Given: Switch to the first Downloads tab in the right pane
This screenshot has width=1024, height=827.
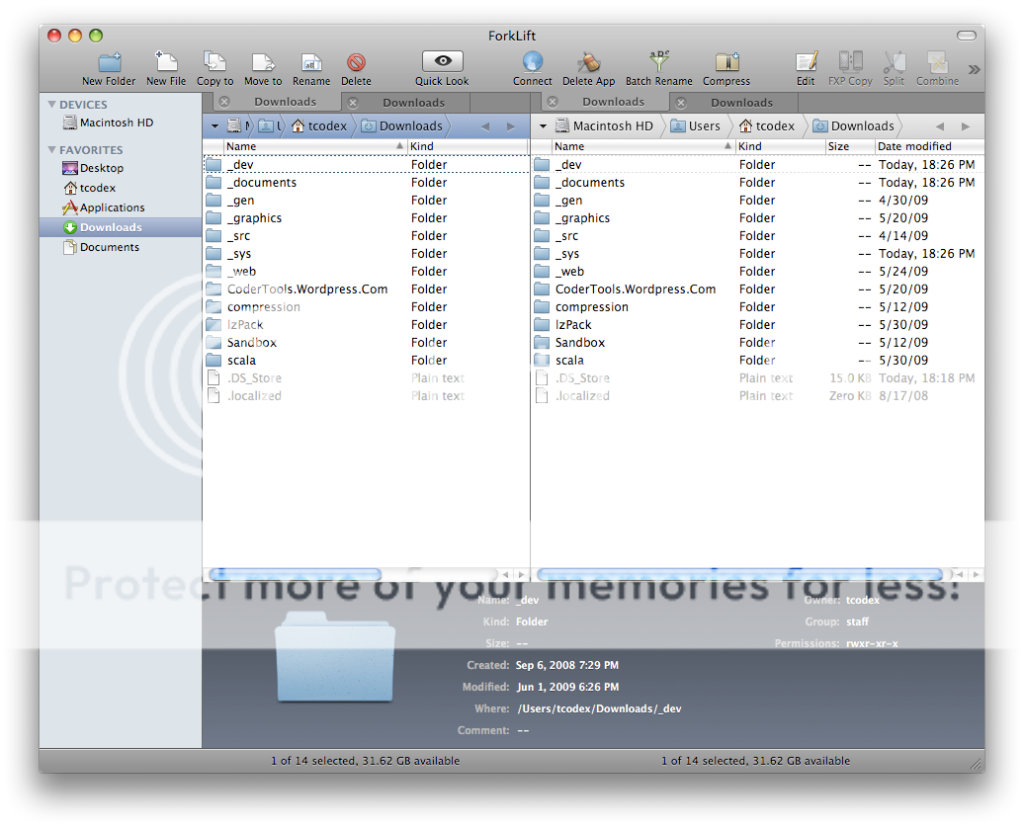Looking at the screenshot, I should (613, 102).
